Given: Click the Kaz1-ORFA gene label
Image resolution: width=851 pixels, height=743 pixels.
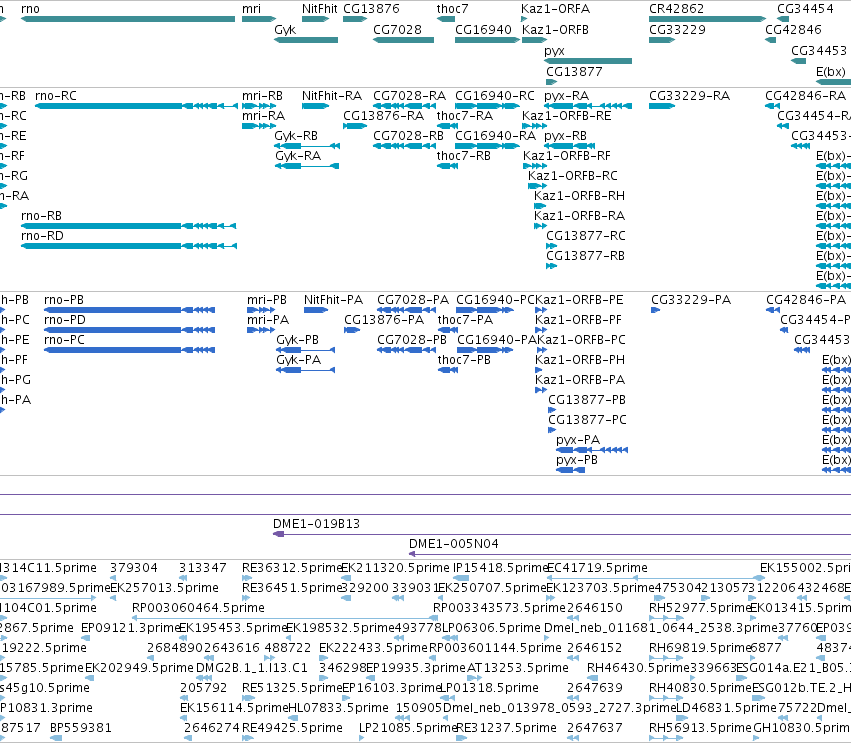Looking at the screenshot, I should [x=555, y=9].
